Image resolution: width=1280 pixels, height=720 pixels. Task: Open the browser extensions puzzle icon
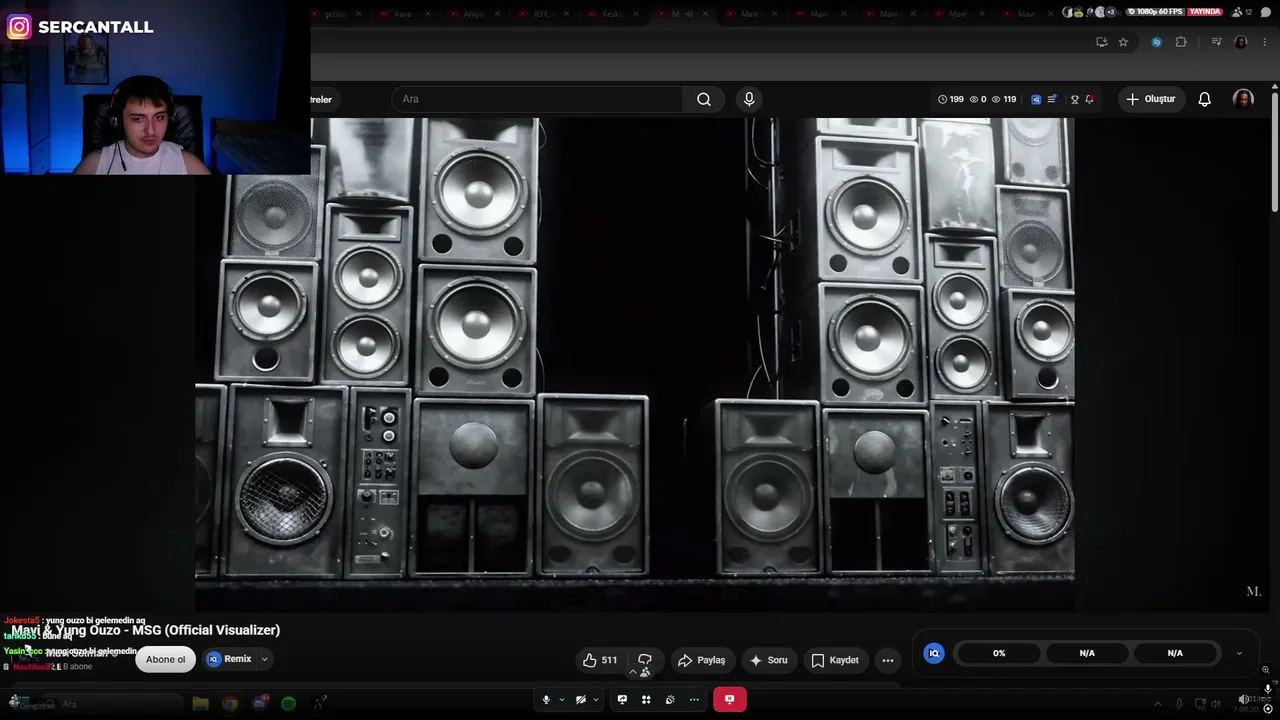tap(1181, 42)
